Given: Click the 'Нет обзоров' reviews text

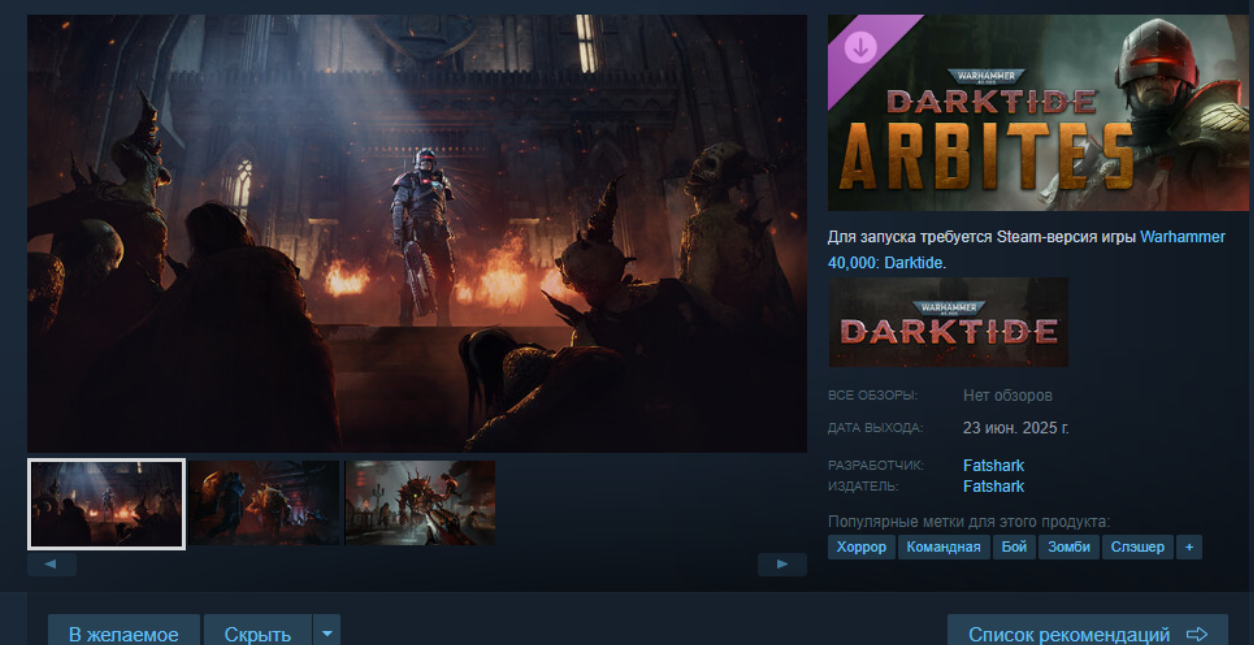Looking at the screenshot, I should [1007, 395].
